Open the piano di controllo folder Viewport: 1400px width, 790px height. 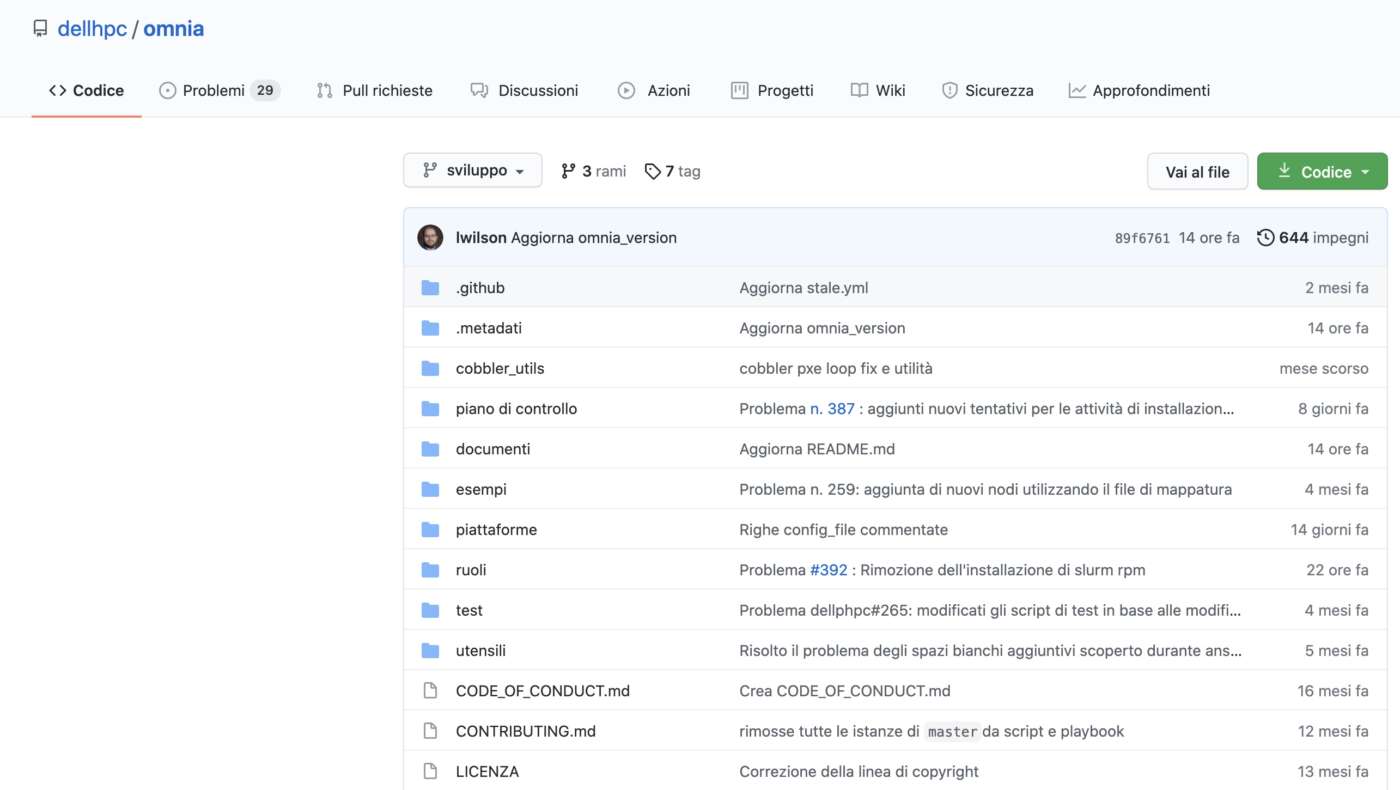point(516,409)
